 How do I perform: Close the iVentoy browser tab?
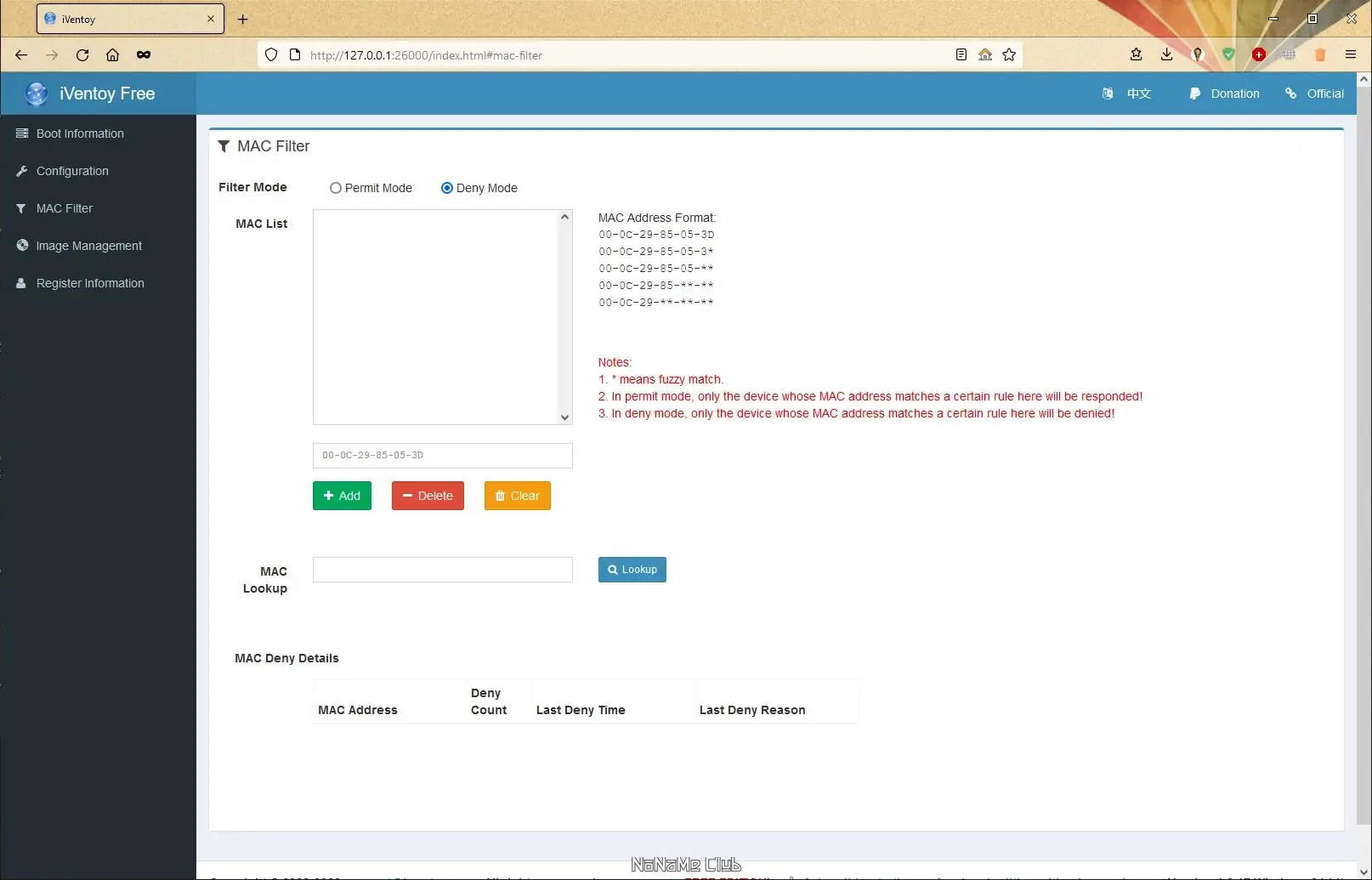click(x=211, y=19)
